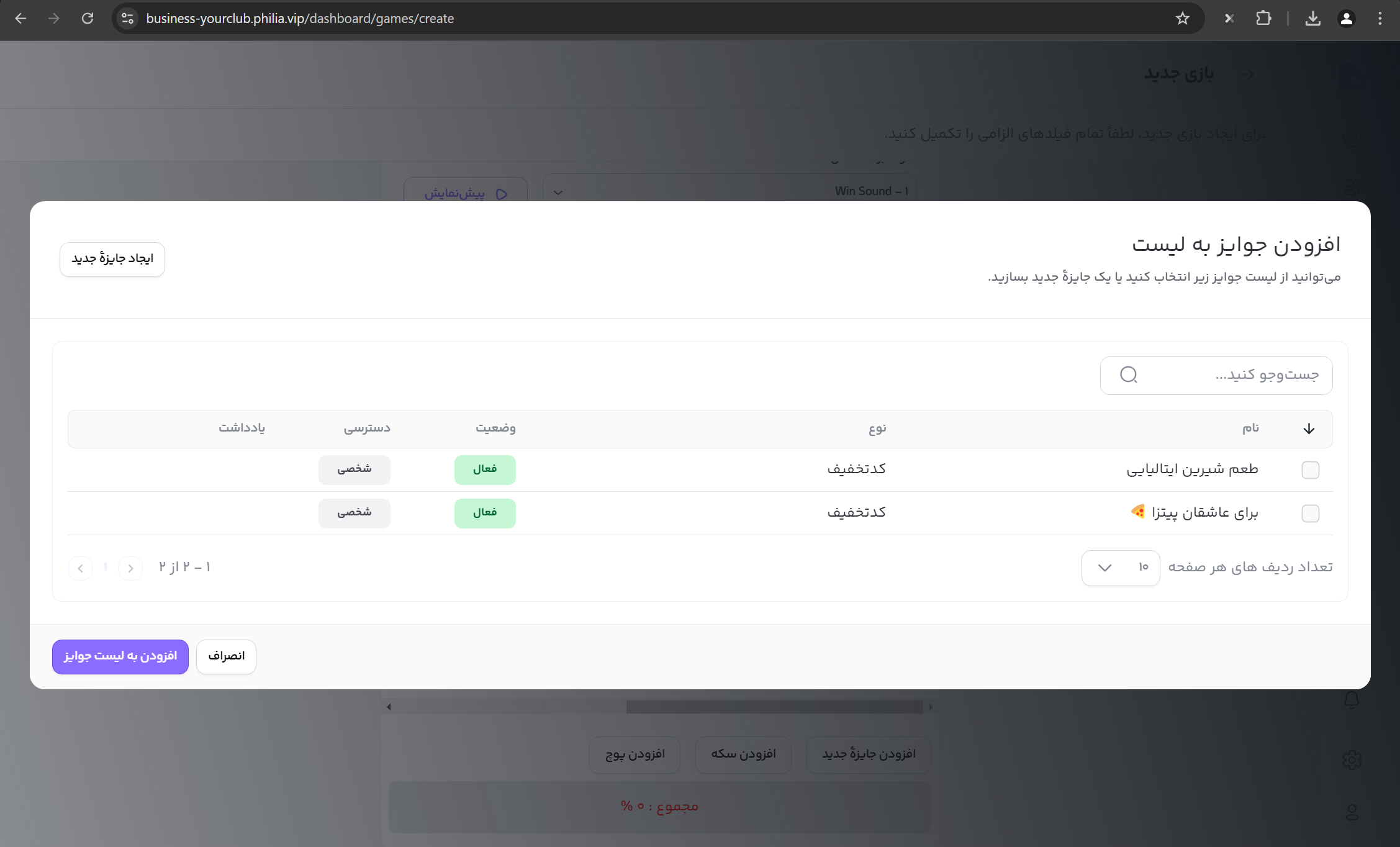1400x847 pixels.
Task: Check the برای عاشقان پیتزا prize checkbox
Action: (1310, 514)
